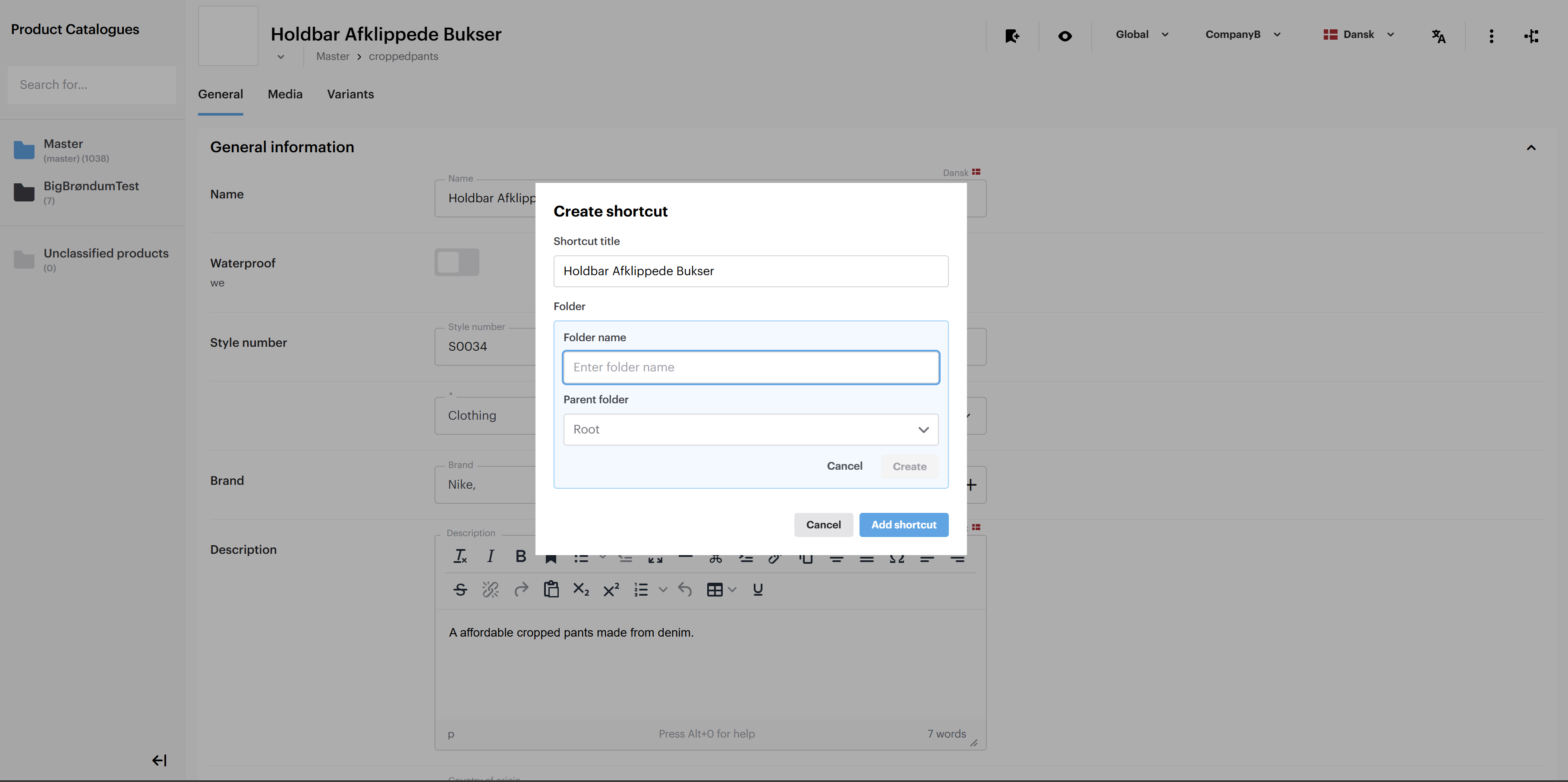Screen dimensions: 1568x782
Task: Click Cancel inside the folder panel
Action: [844, 466]
